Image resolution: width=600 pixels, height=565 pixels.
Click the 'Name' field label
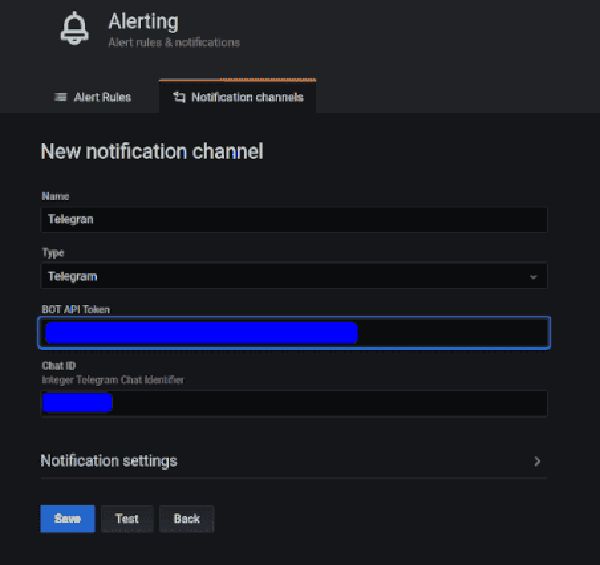click(x=55, y=196)
